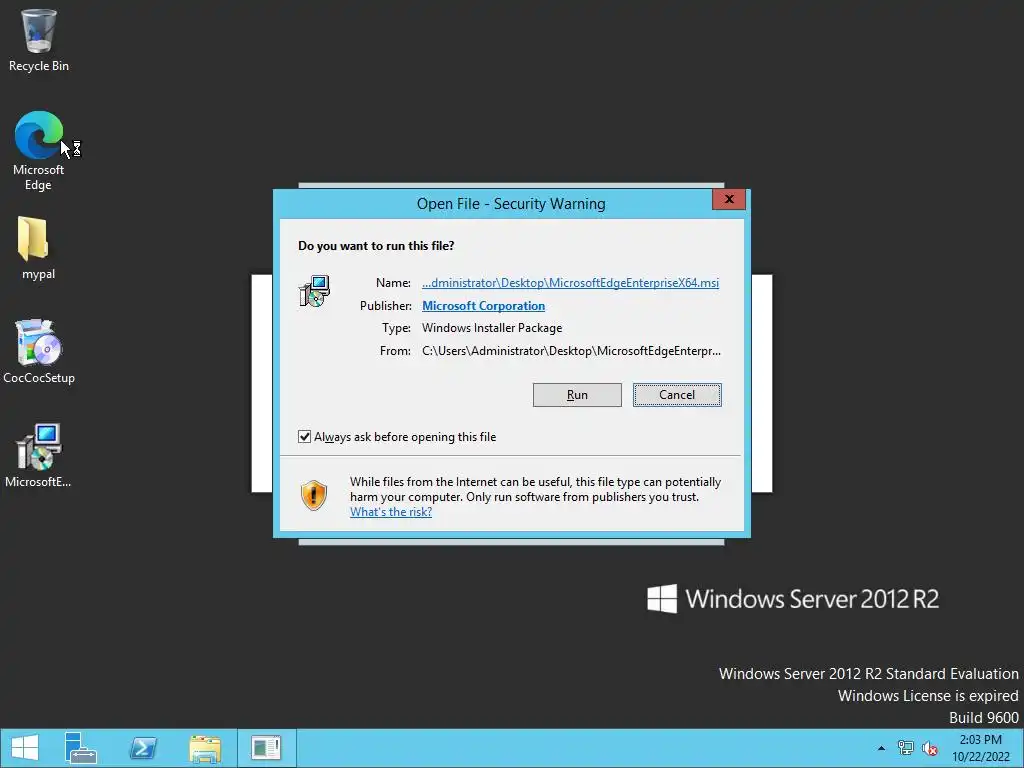Click the Cancel button
Image resolution: width=1024 pixels, height=768 pixels.
point(677,395)
